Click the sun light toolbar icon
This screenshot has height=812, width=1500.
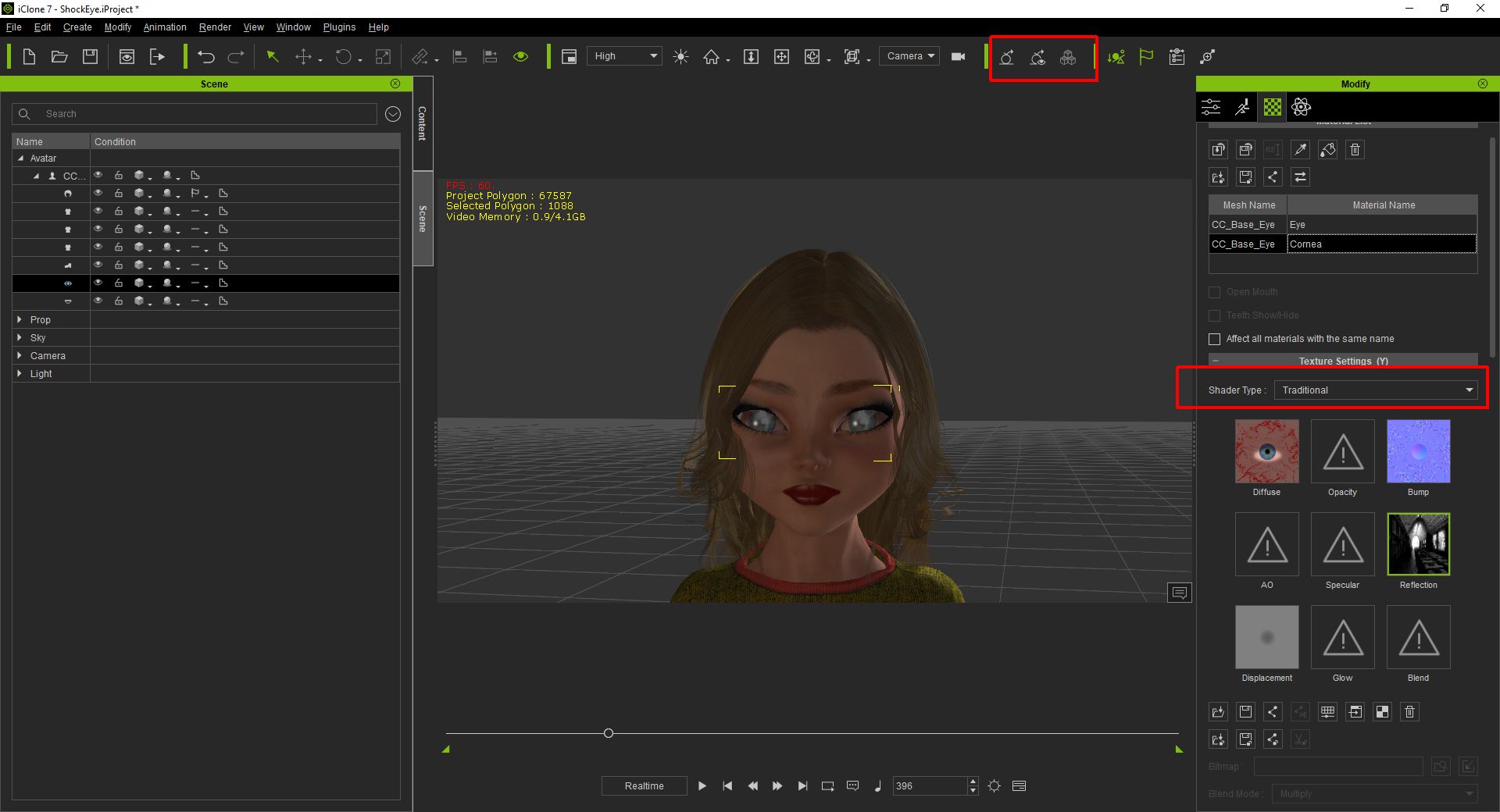point(681,57)
